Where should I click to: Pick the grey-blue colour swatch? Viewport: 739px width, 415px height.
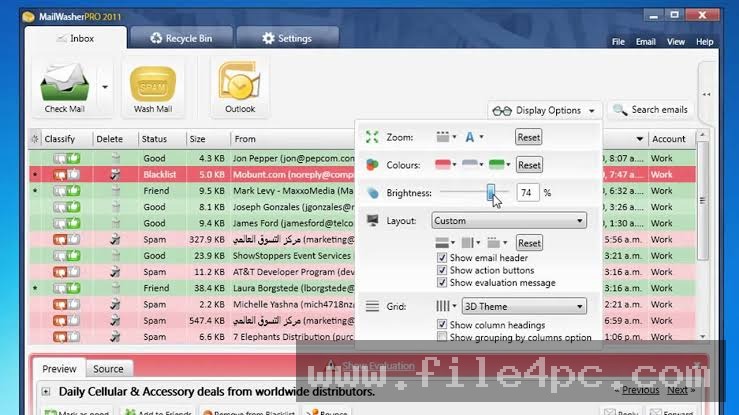[x=472, y=164]
